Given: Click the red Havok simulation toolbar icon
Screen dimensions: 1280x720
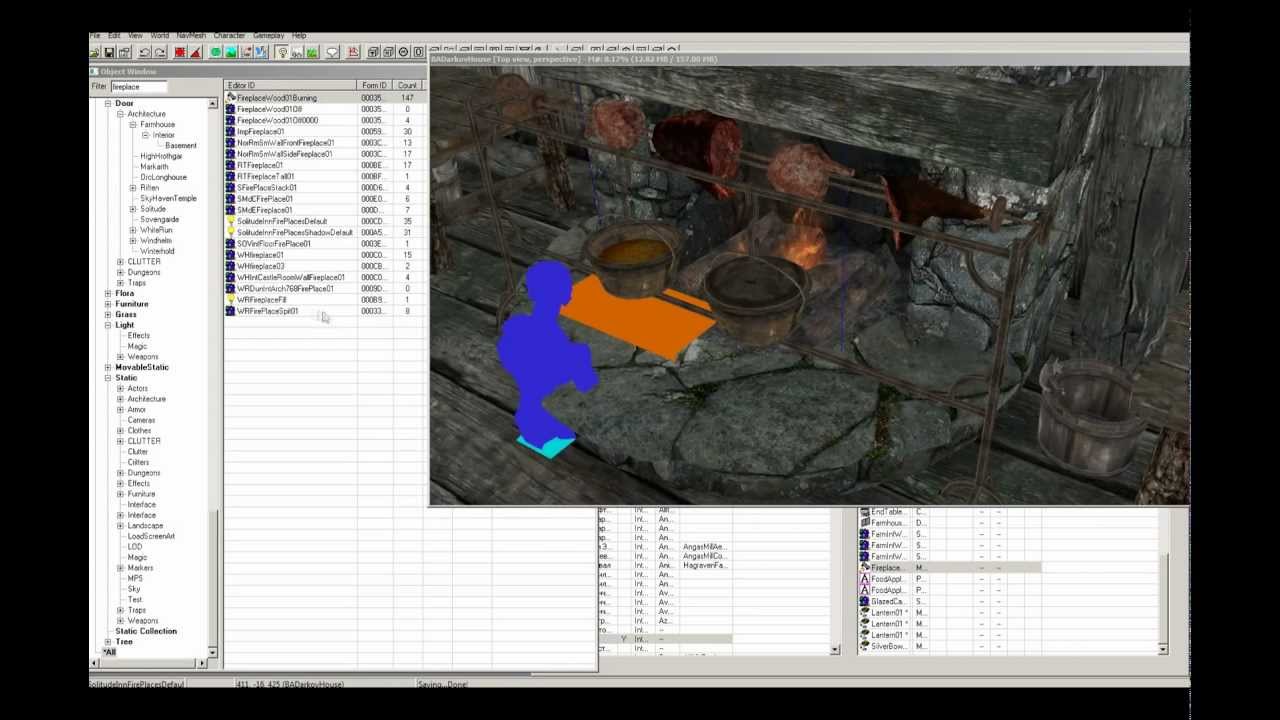Looking at the screenshot, I should click(353, 52).
